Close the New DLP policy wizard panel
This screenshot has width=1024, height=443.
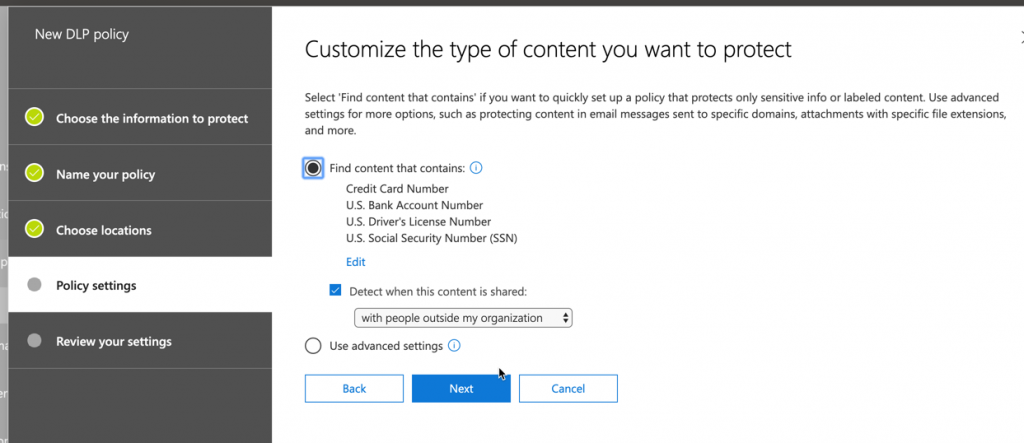(x=1020, y=37)
